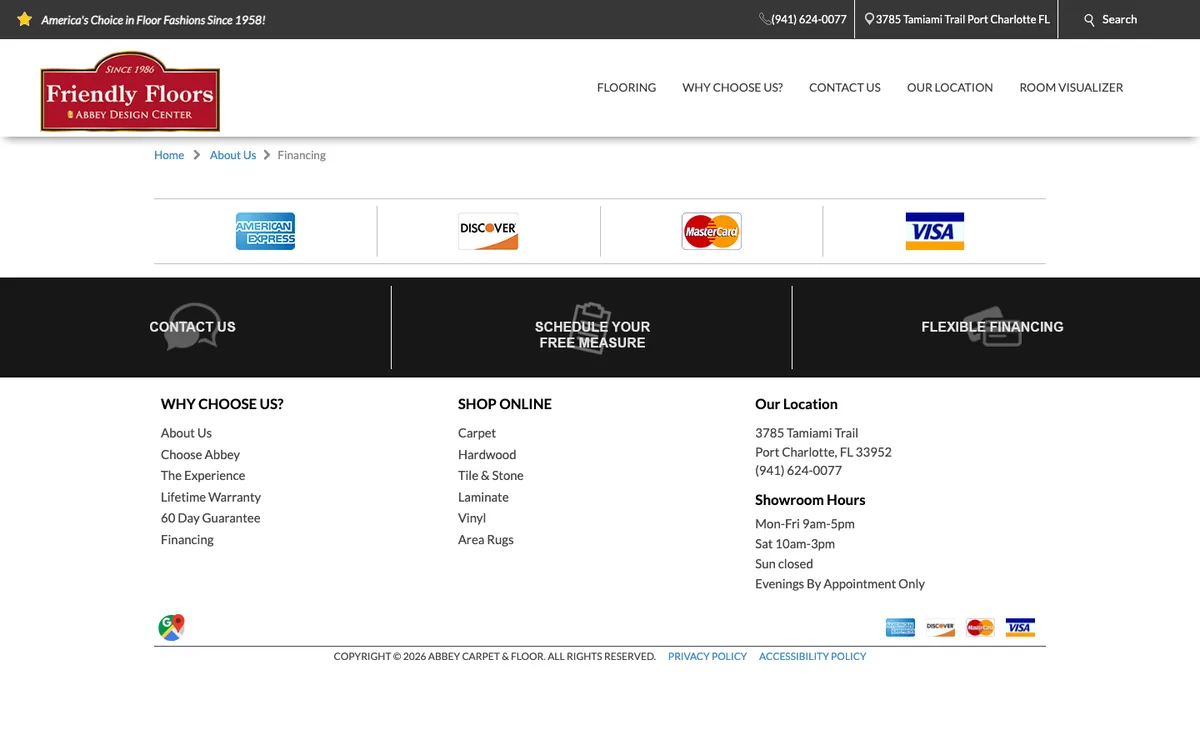The image size is (1200, 750).
Task: Click the large Discover card logo
Action: coord(488,231)
